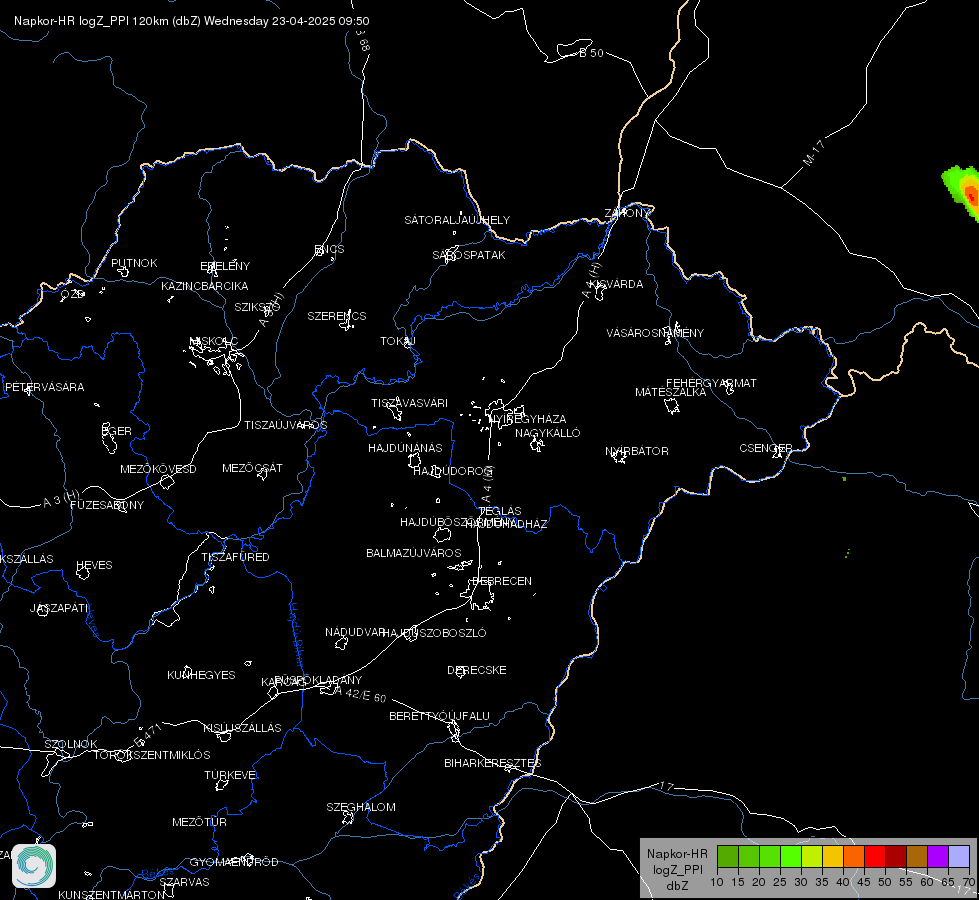Click the M-17 road label
This screenshot has width=979, height=900.
(814, 153)
